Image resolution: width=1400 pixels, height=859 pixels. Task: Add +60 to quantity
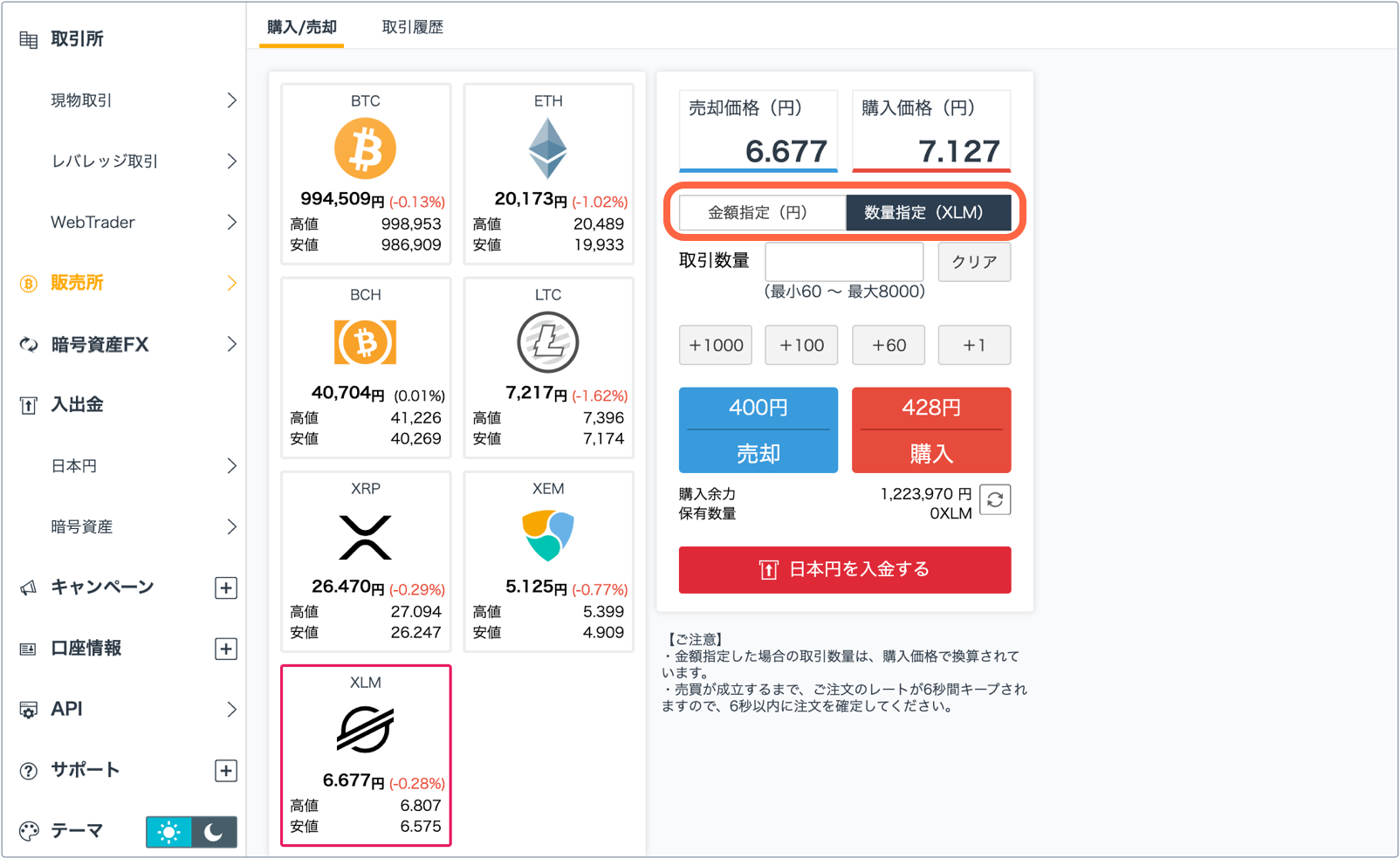click(x=889, y=345)
